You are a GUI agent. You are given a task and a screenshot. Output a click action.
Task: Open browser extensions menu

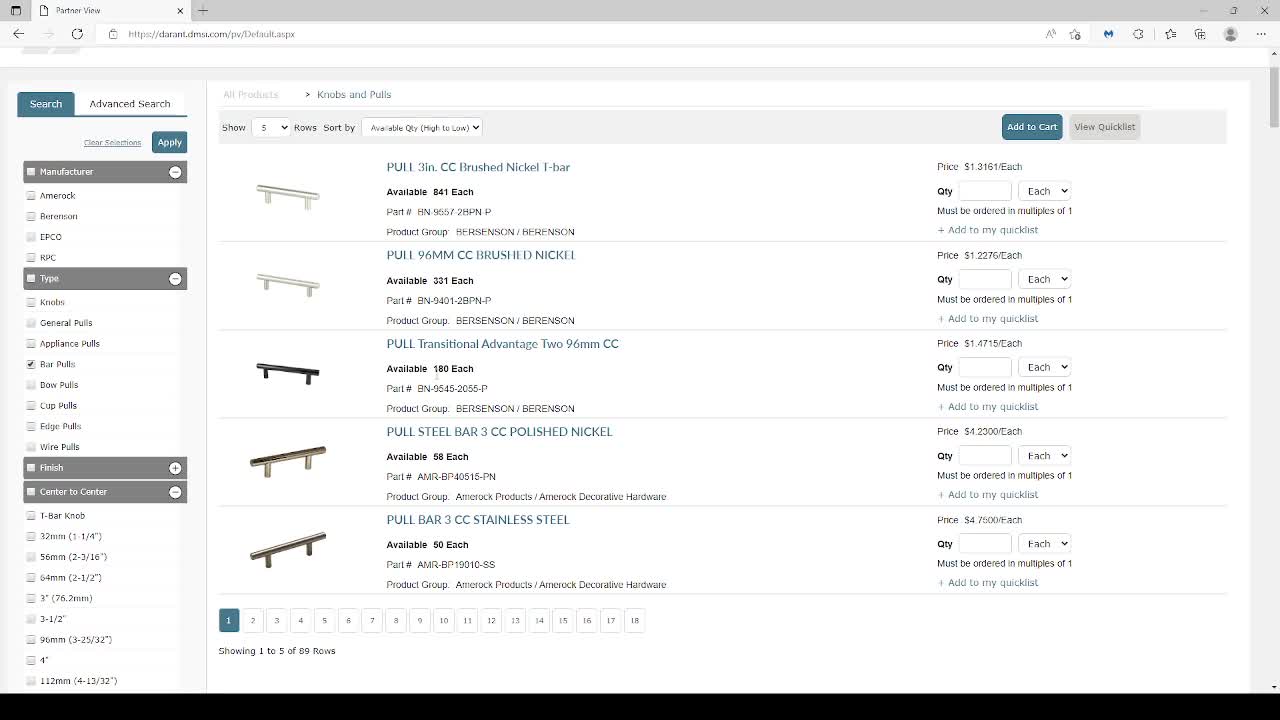(1138, 34)
